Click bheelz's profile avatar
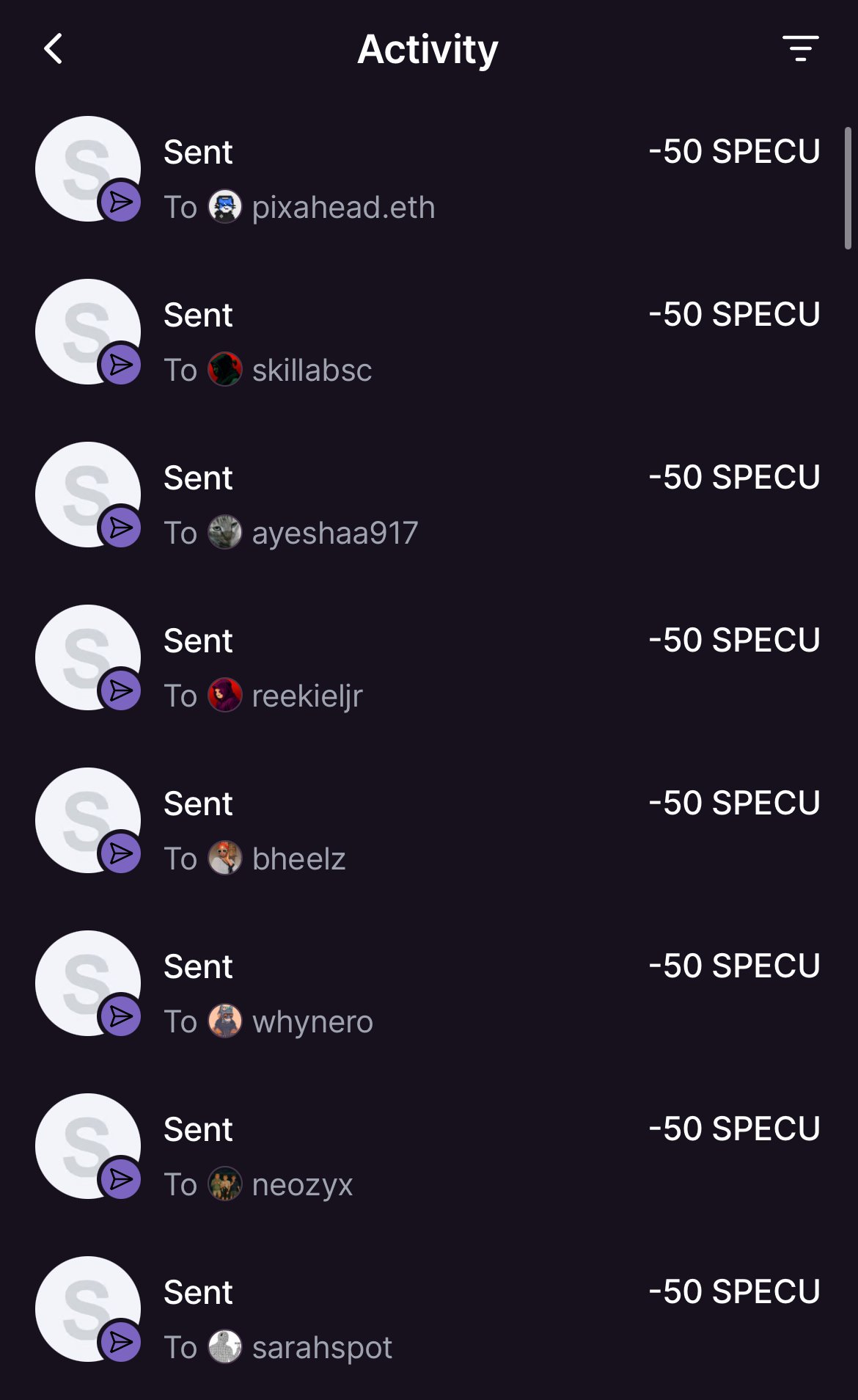Viewport: 858px width, 1400px height. (225, 858)
